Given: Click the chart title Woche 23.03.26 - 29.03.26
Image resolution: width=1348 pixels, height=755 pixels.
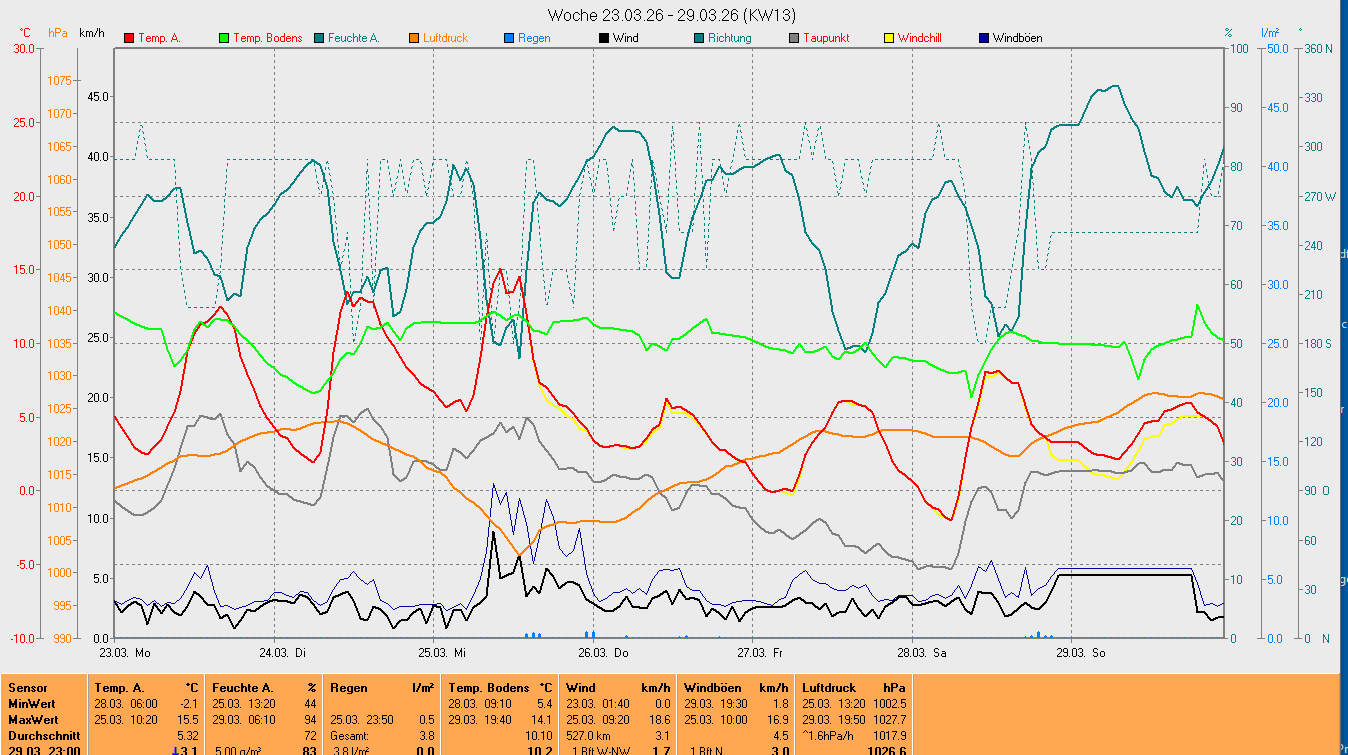Looking at the screenshot, I should point(673,15).
